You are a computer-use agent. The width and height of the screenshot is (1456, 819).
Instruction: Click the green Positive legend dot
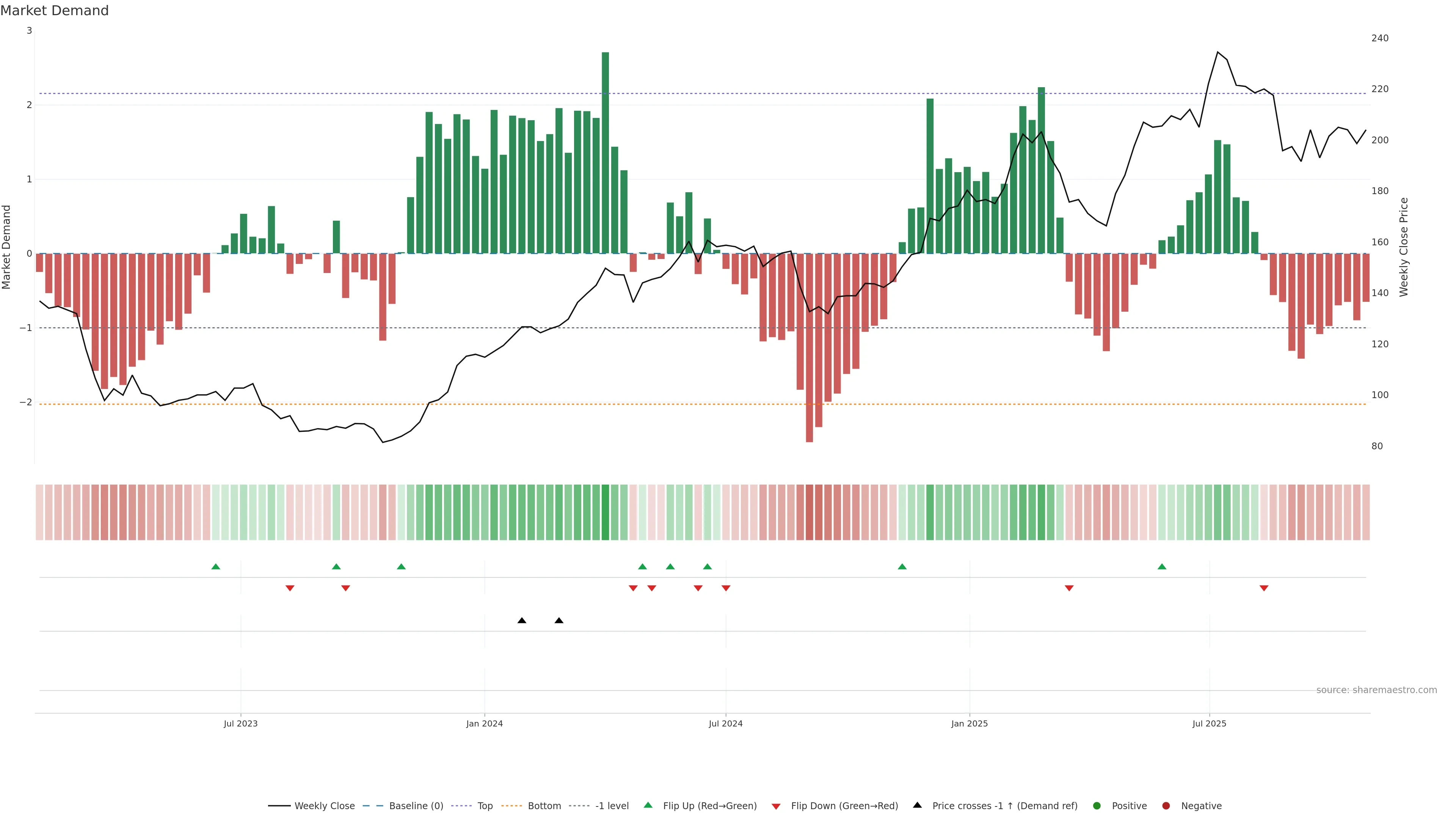tap(1097, 806)
